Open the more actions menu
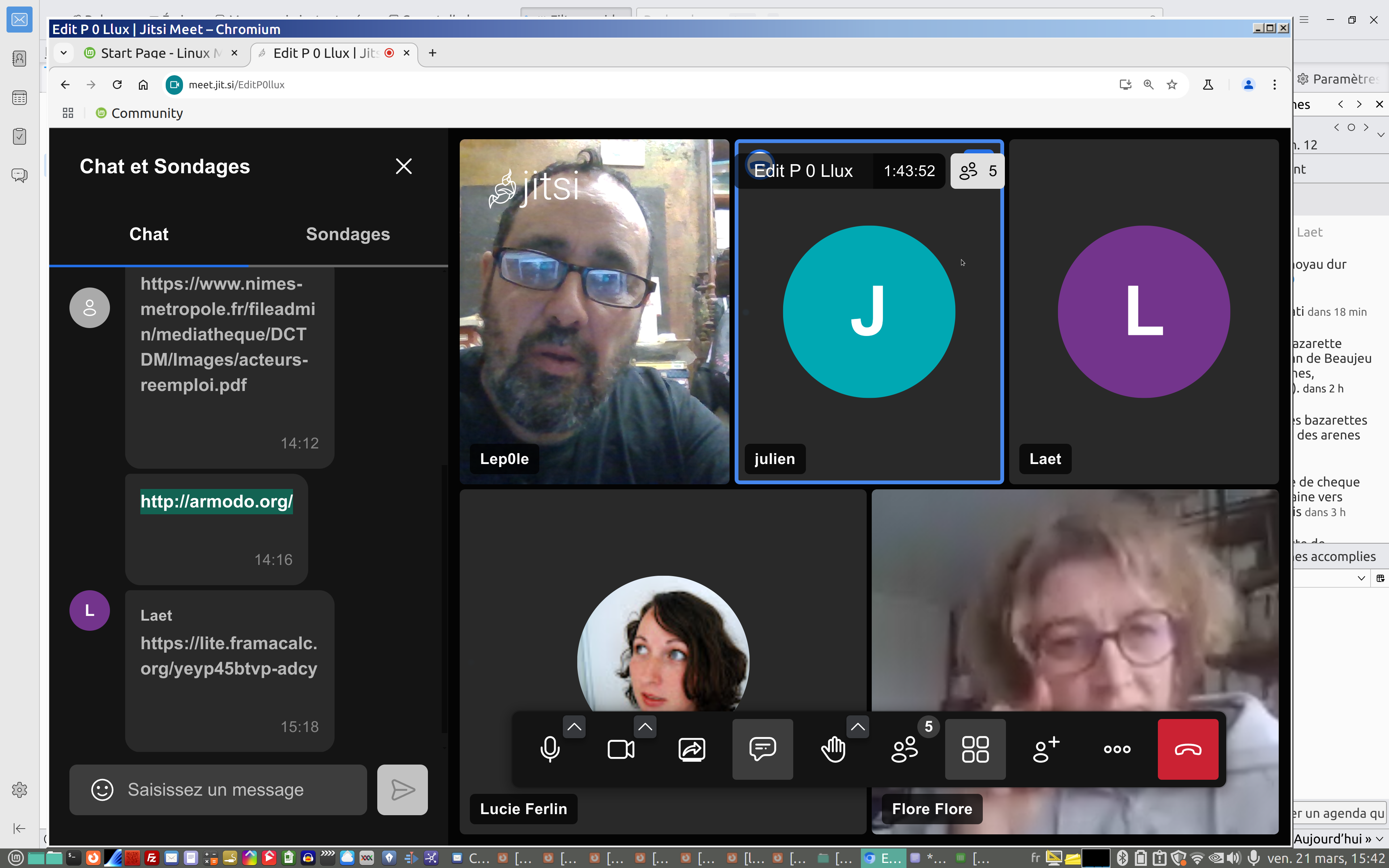 [1117, 749]
